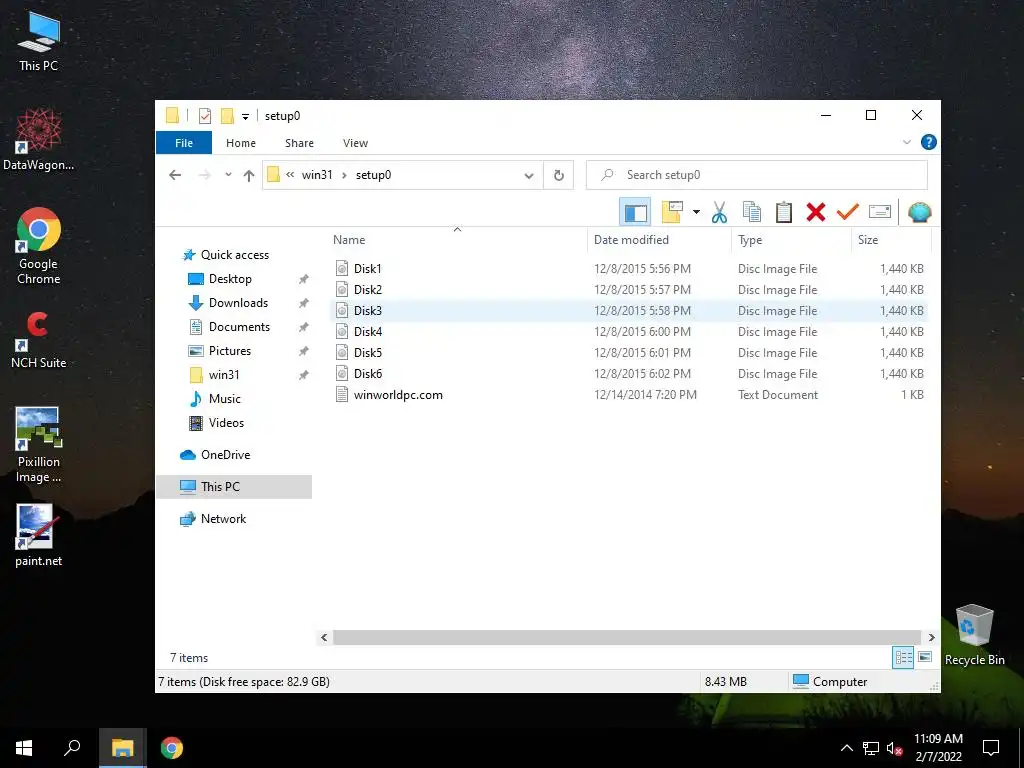Expand the ribbon with the chevron
Image resolution: width=1024 pixels, height=768 pixels.
point(906,142)
